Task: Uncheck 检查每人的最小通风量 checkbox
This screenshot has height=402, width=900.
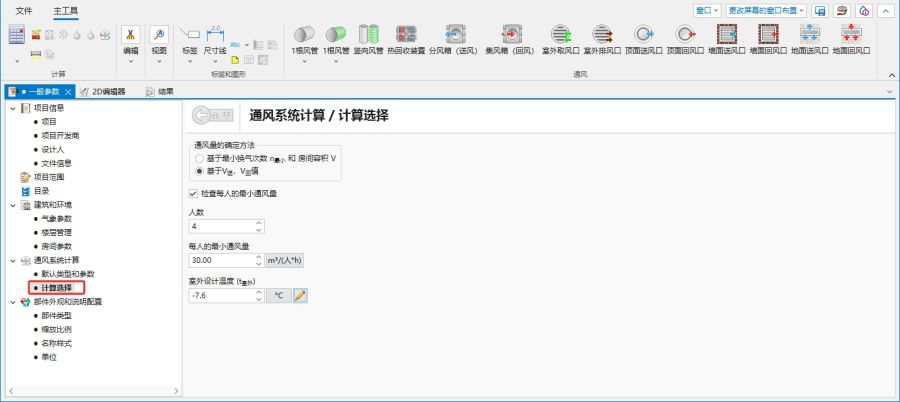Action: pos(193,193)
